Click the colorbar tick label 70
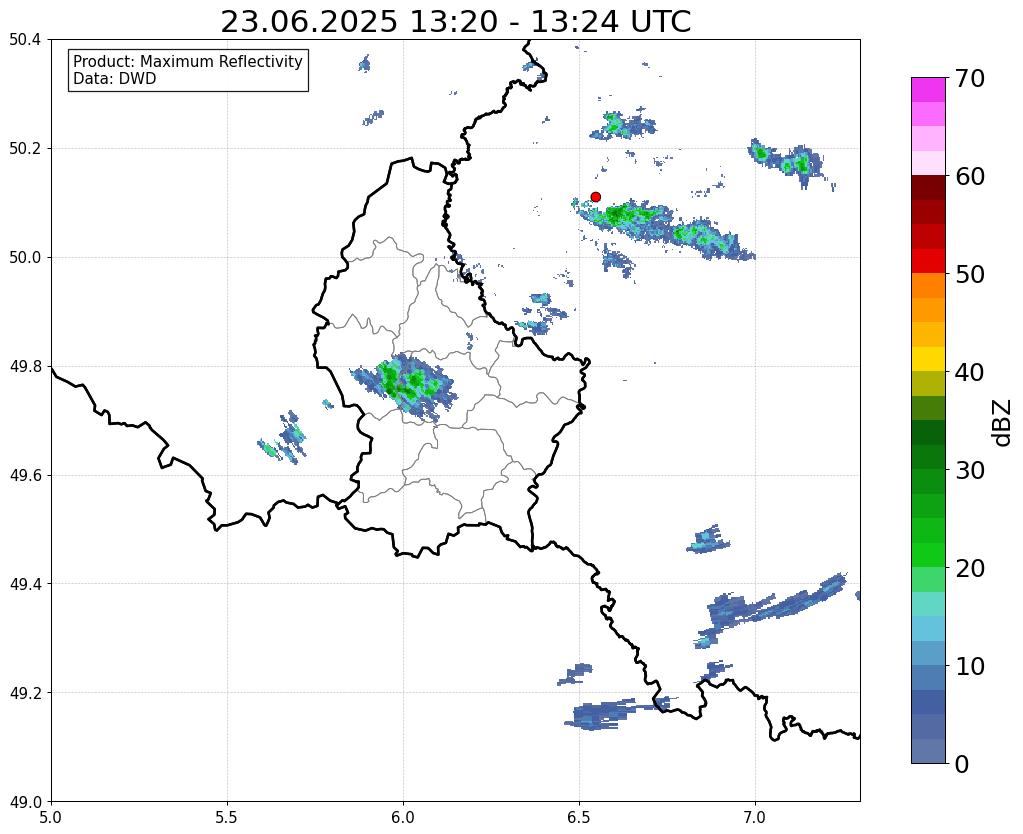 970,79
